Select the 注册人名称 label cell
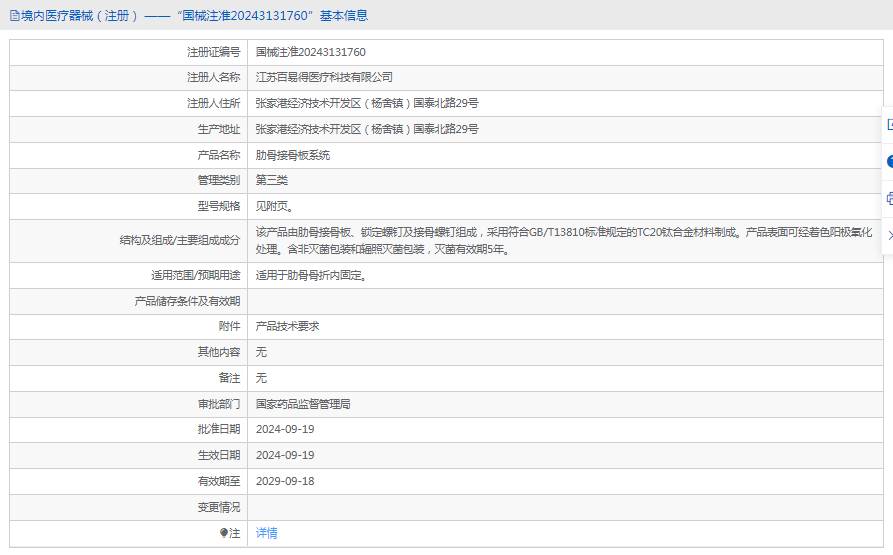The image size is (893, 555). [129, 77]
